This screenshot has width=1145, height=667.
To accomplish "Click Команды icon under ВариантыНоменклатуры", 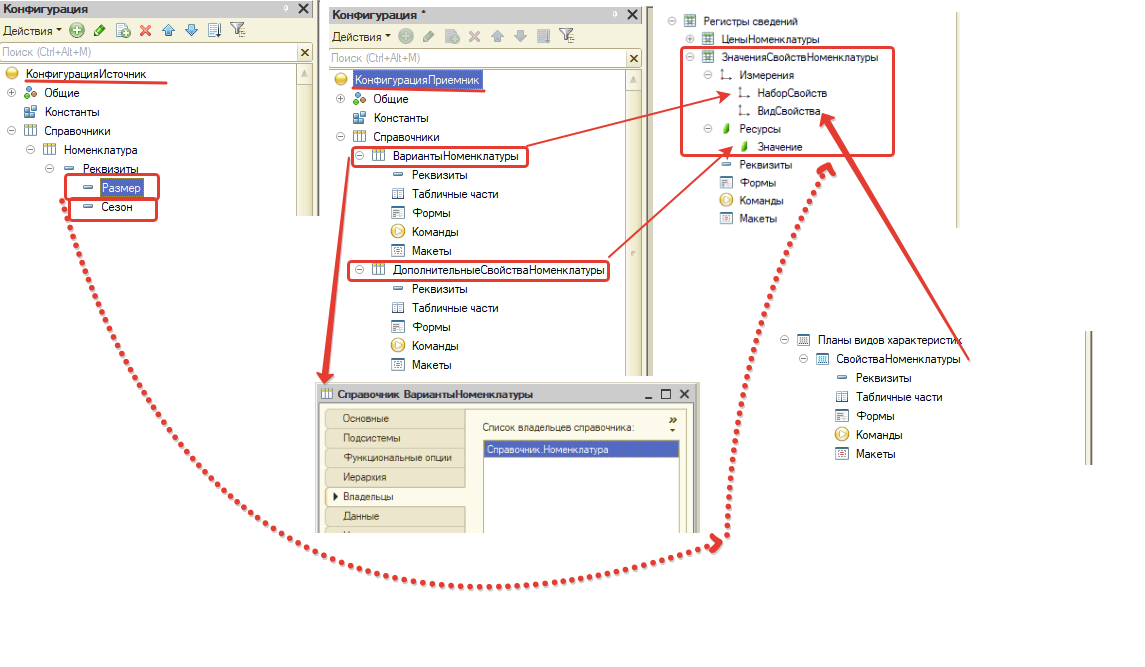I will click(x=398, y=232).
